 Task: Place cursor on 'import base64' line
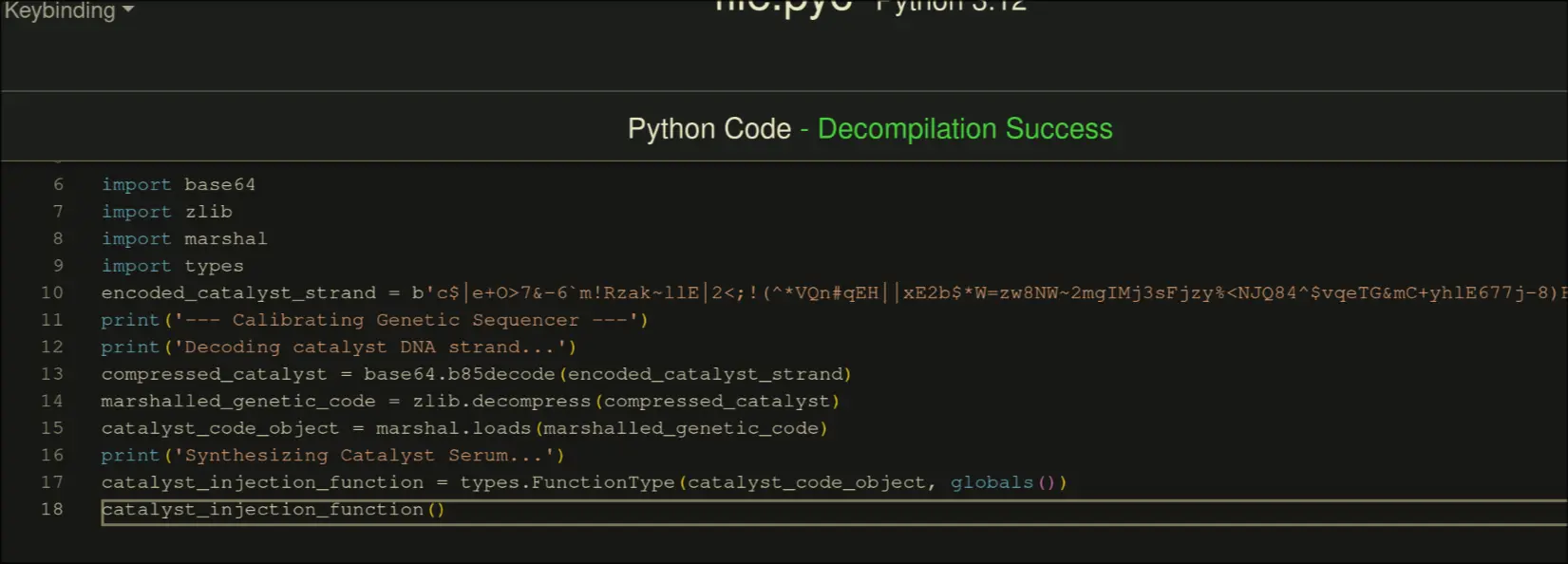point(178,185)
